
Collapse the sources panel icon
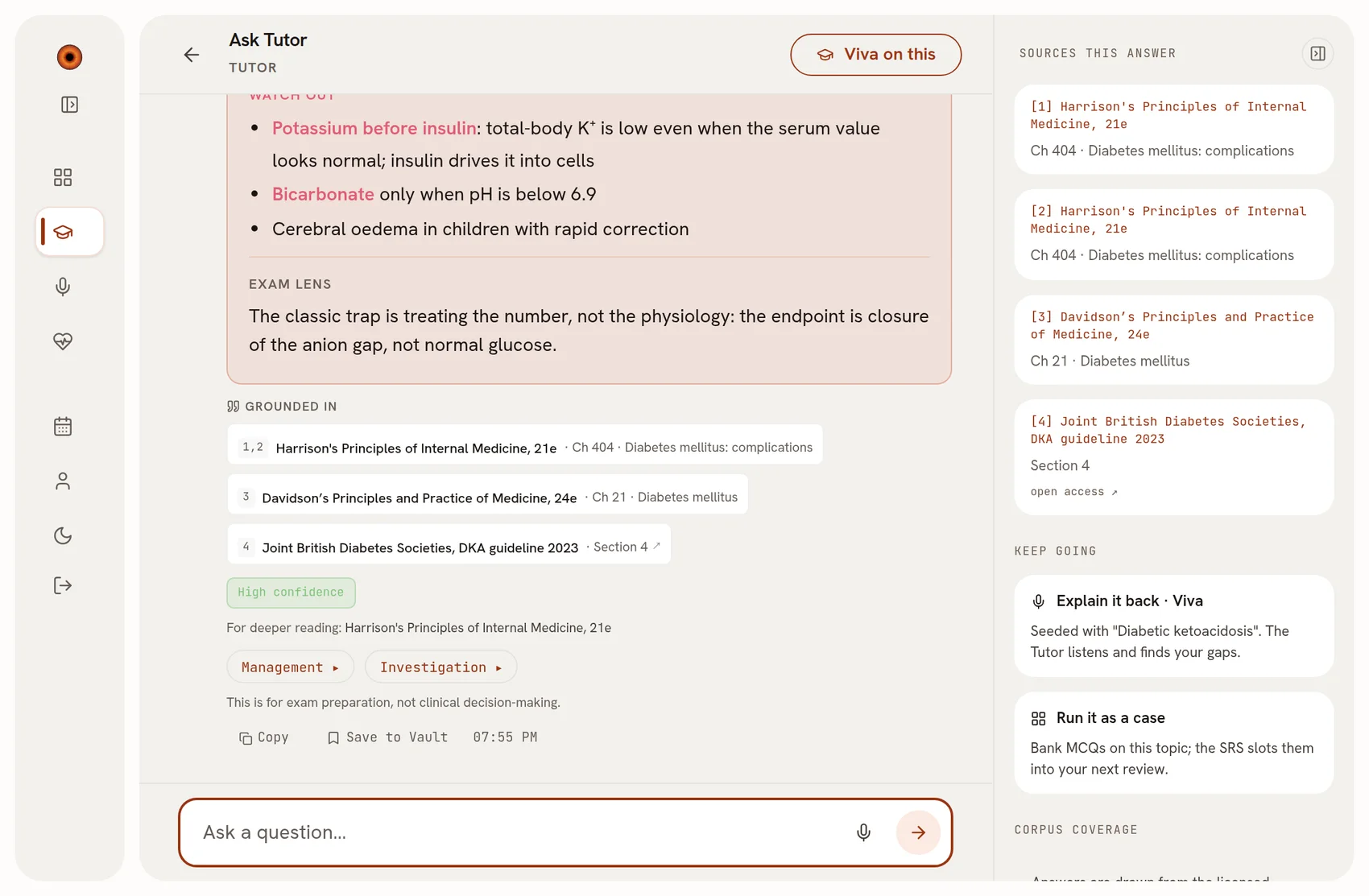1317,53
